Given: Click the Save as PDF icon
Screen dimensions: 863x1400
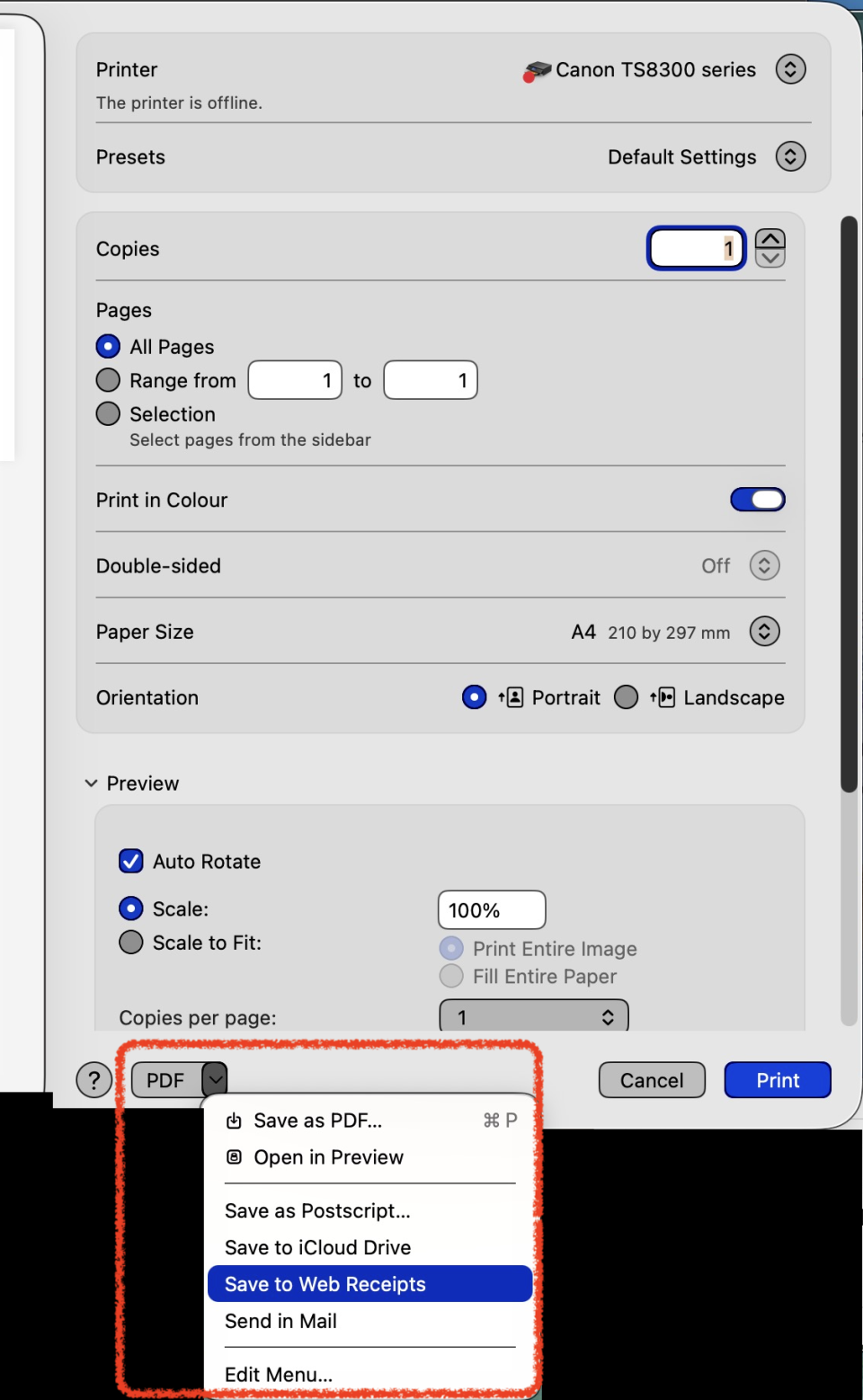Looking at the screenshot, I should click(234, 1121).
